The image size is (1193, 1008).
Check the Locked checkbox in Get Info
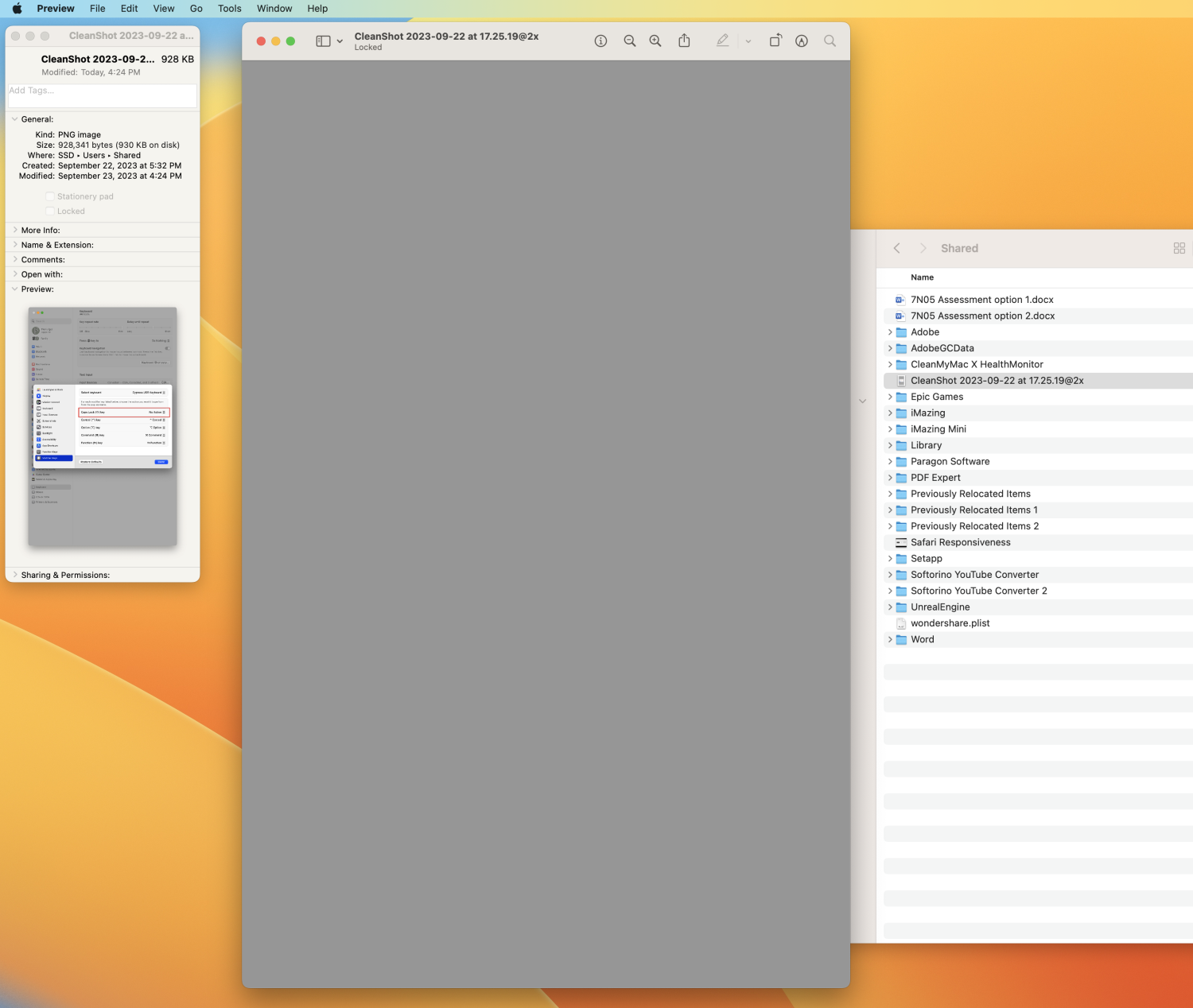[x=50, y=211]
